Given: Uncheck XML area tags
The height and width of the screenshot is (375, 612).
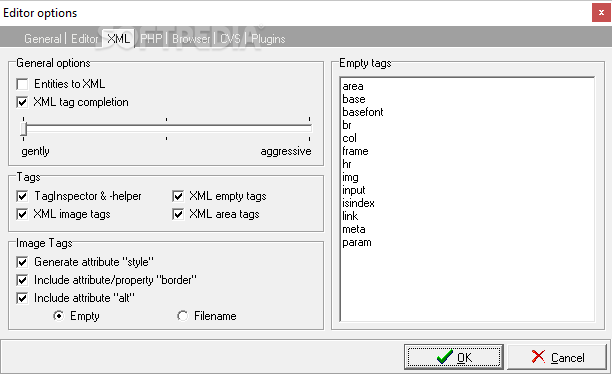Looking at the screenshot, I should [178, 214].
